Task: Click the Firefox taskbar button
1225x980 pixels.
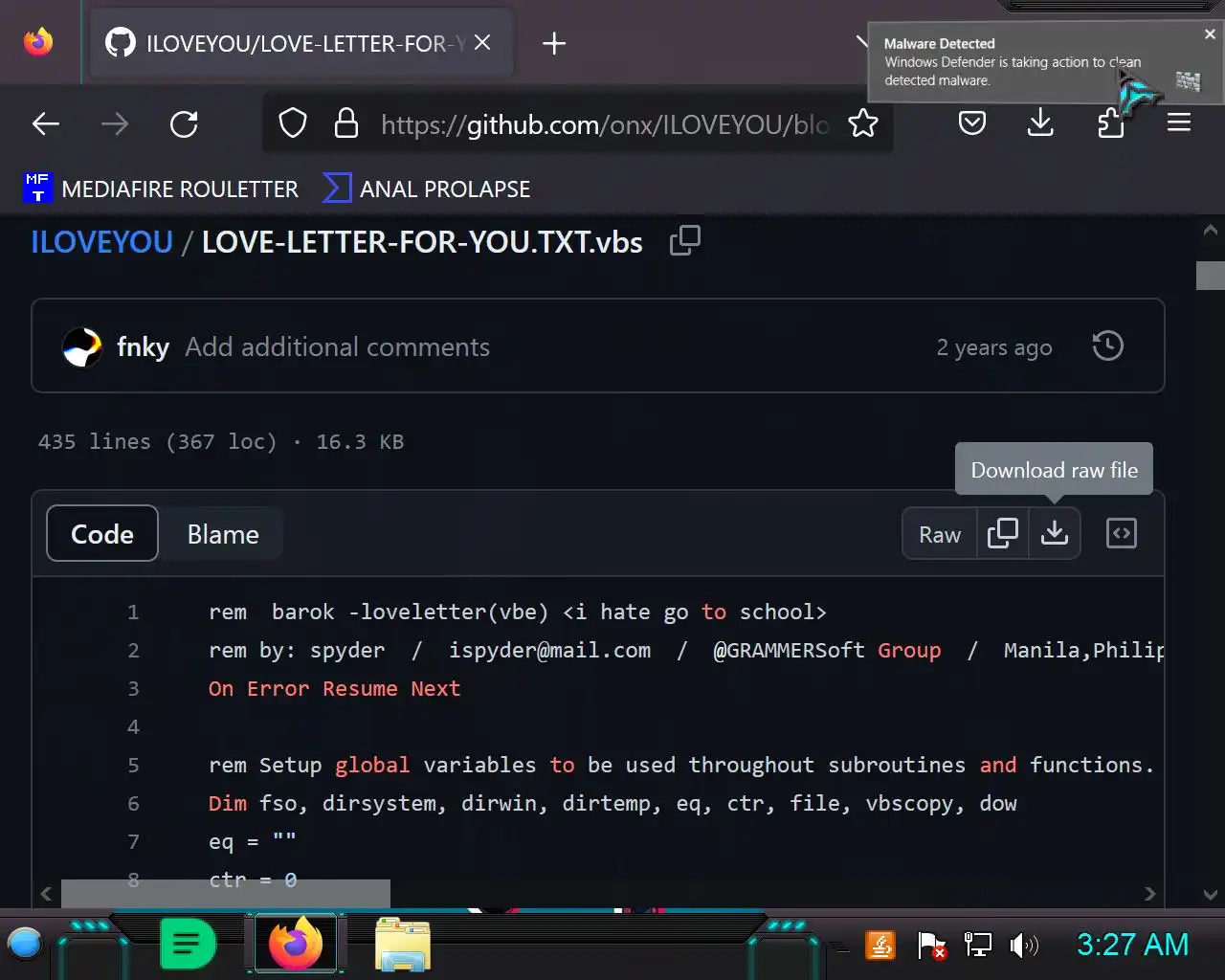Action: coord(296,945)
